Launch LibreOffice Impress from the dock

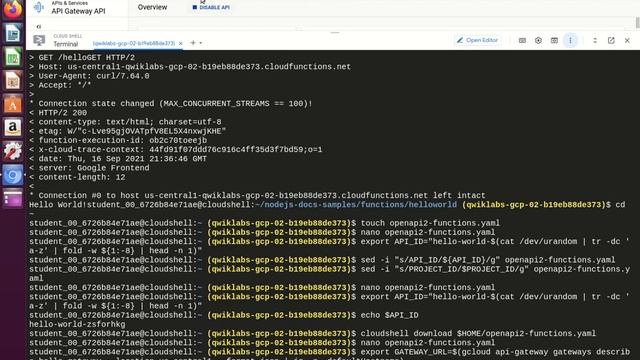coord(13,80)
